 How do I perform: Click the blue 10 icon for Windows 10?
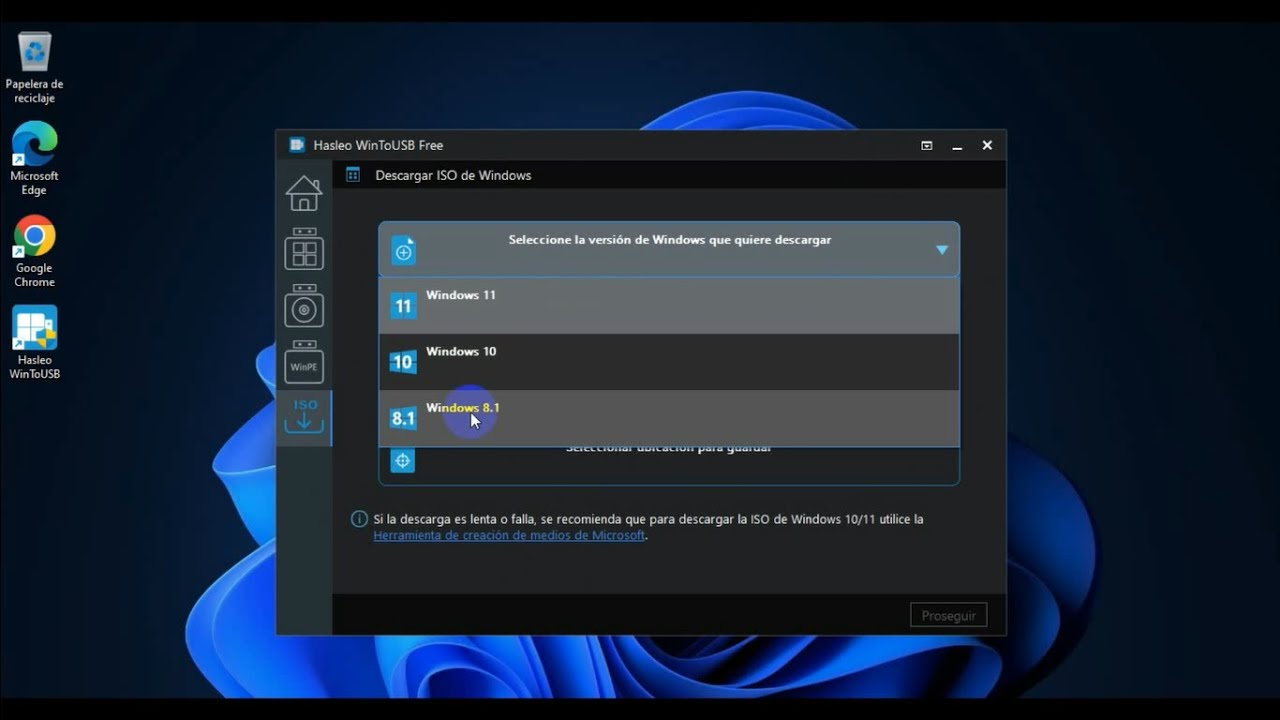coord(403,362)
